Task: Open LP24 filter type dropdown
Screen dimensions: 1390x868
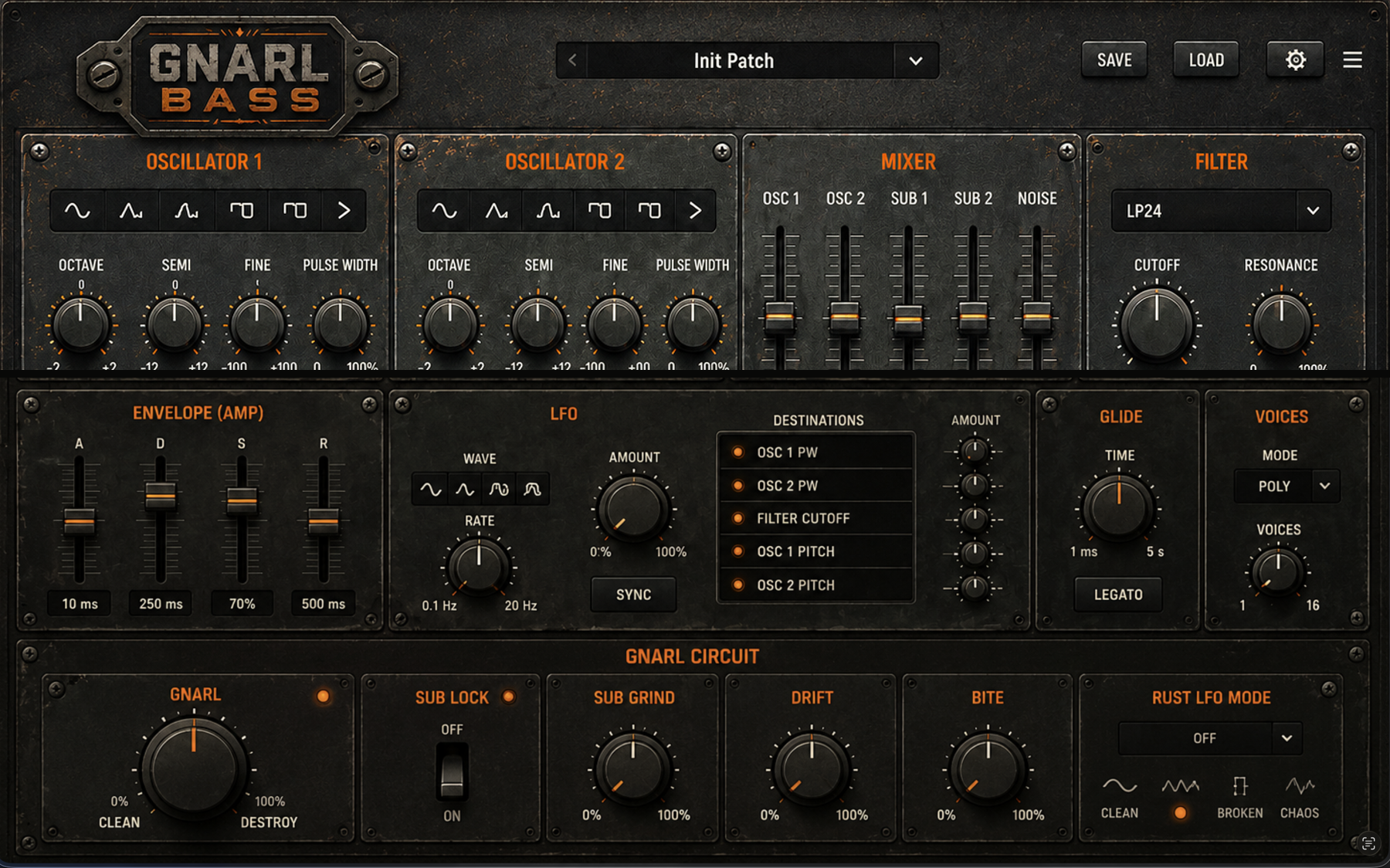Action: pyautogui.click(x=1221, y=210)
